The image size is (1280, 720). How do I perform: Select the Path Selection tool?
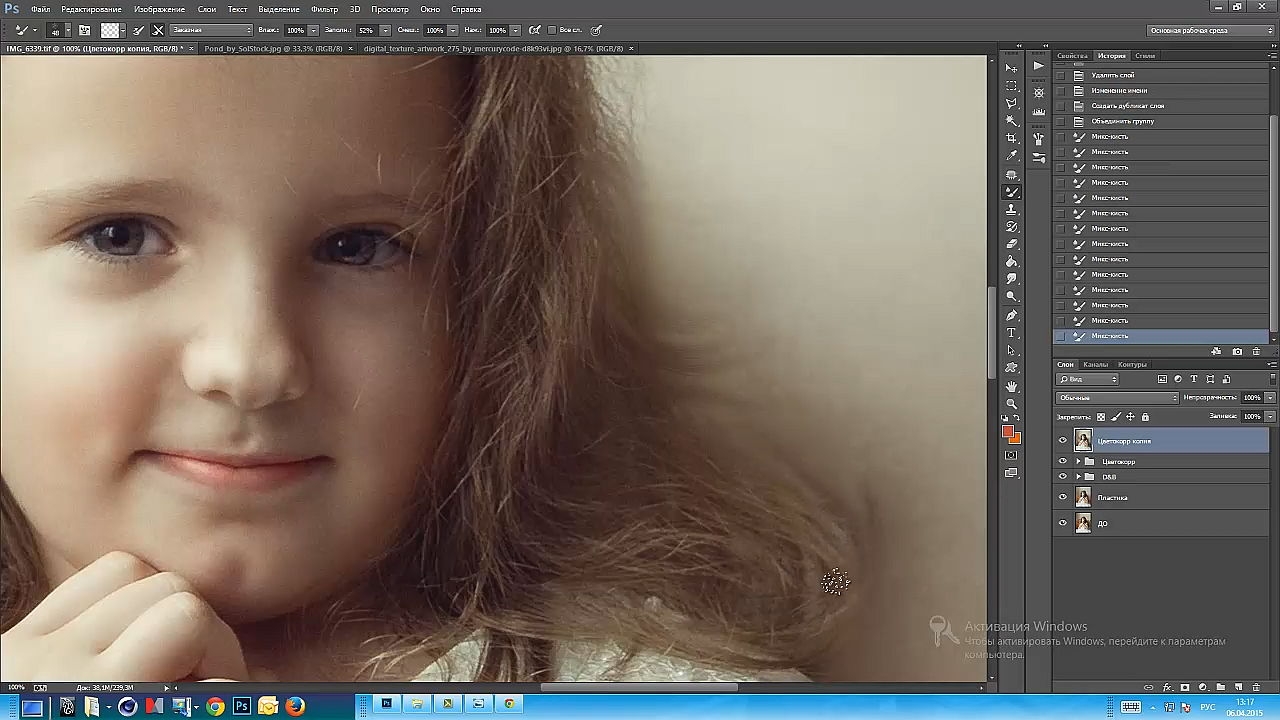point(1012,351)
